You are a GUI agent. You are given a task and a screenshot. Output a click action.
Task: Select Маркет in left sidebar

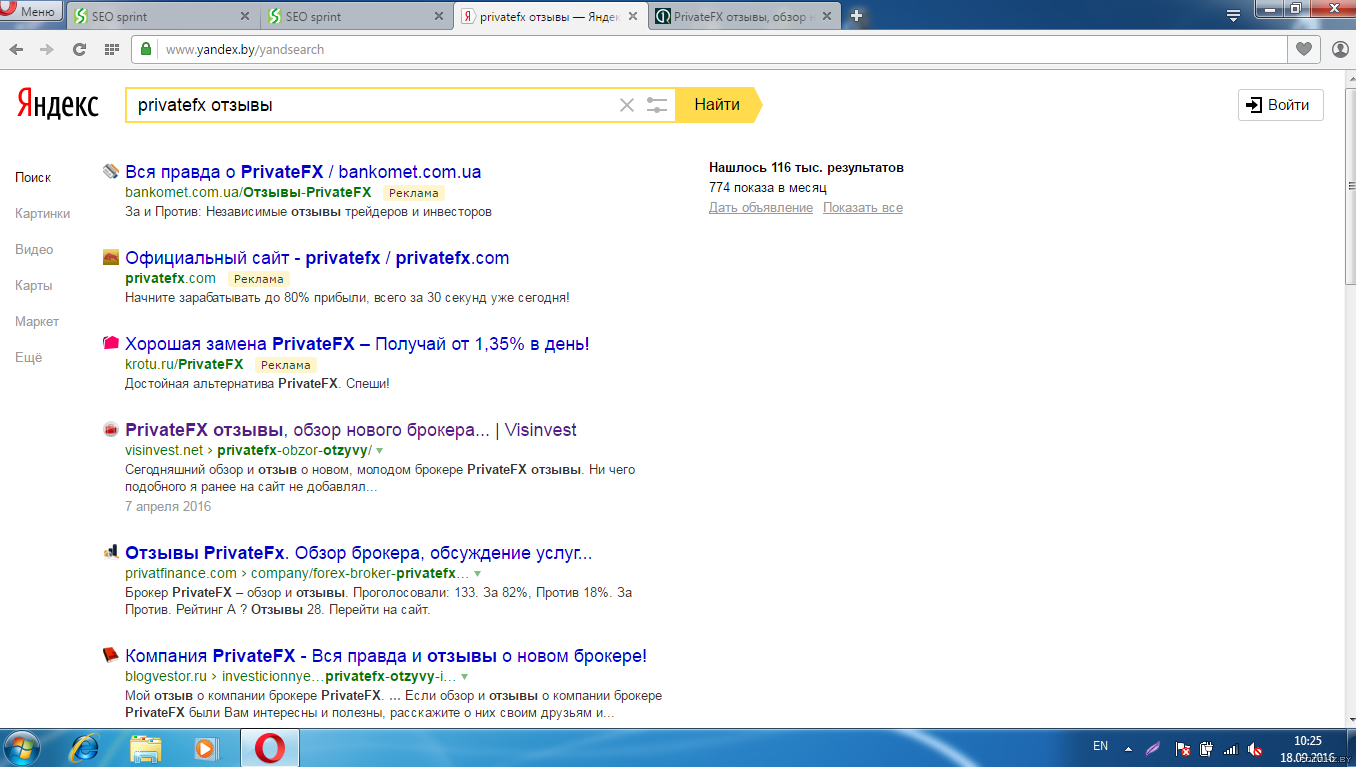coord(37,321)
